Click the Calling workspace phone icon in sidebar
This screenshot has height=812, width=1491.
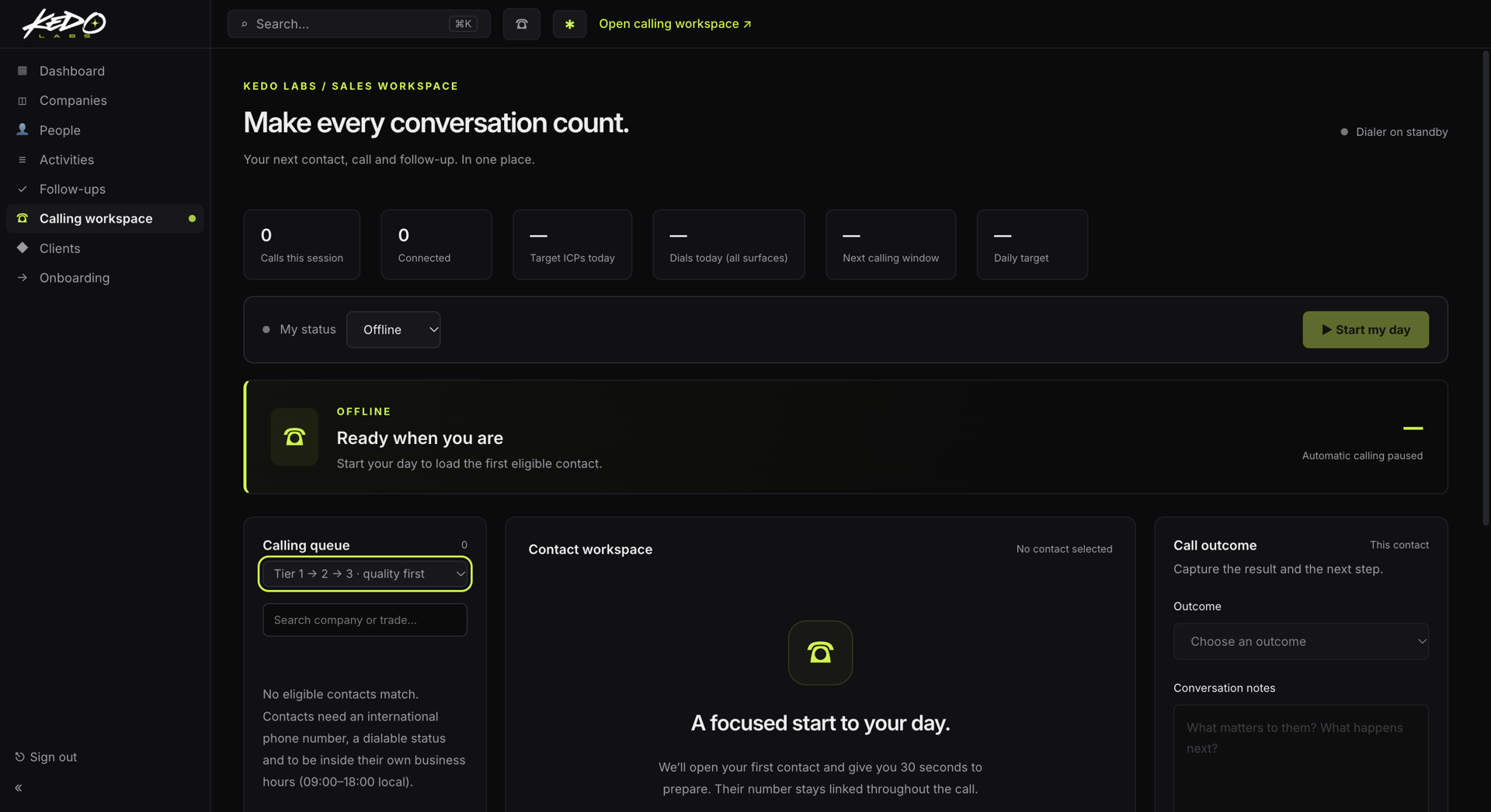tap(23, 218)
